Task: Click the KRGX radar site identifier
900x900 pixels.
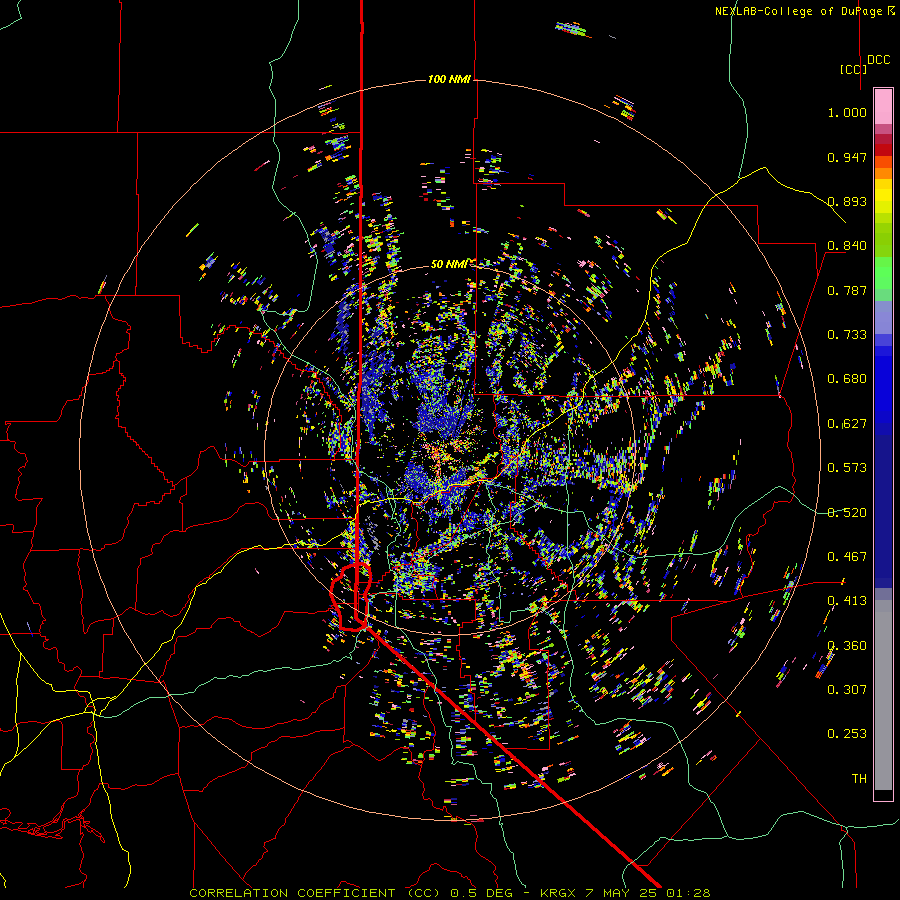Action: click(558, 893)
